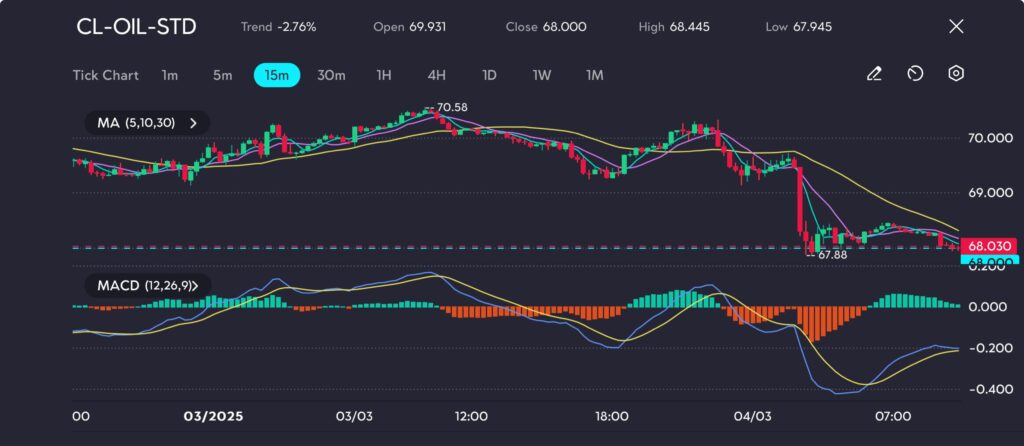This screenshot has height=446, width=1024.
Task: Select the 1W timeframe
Action: point(541,75)
